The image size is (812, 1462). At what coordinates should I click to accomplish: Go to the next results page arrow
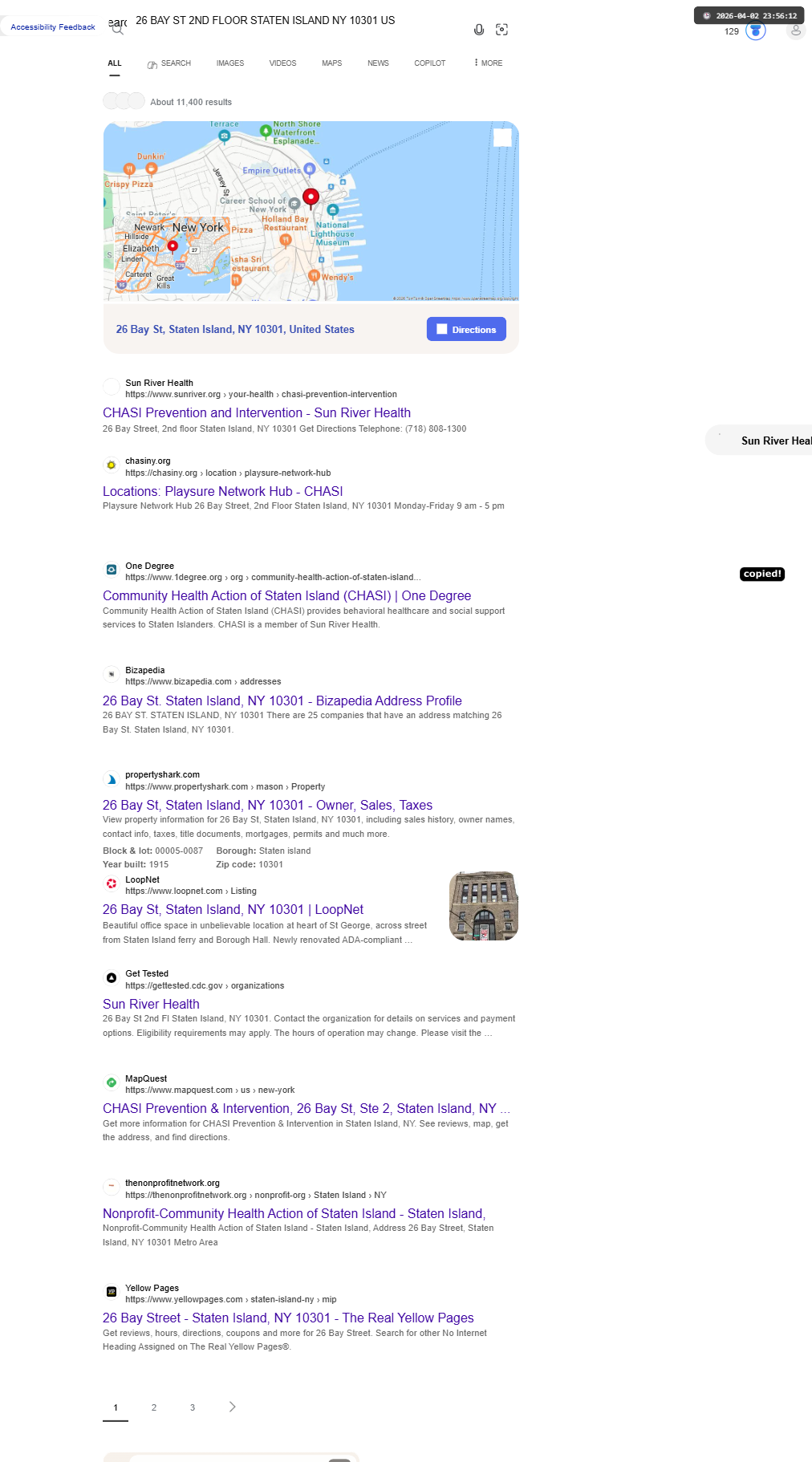232,1407
